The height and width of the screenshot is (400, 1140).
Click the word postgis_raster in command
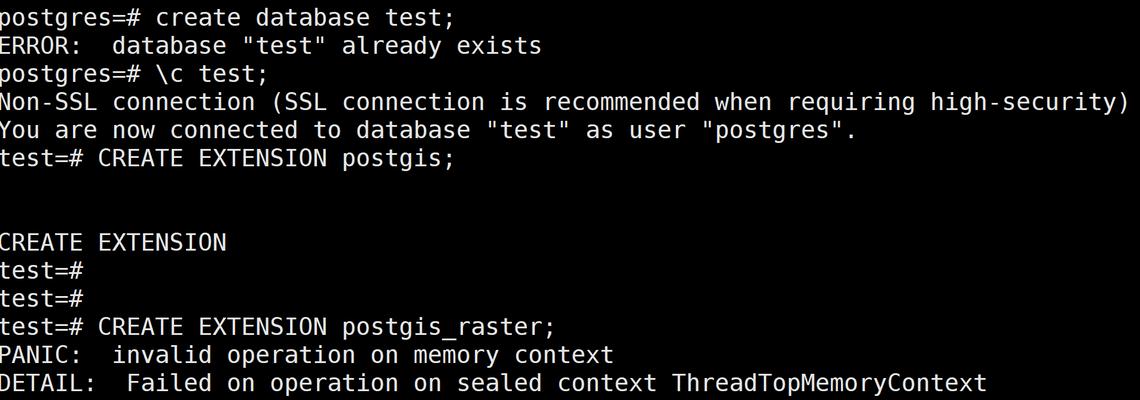(x=441, y=328)
